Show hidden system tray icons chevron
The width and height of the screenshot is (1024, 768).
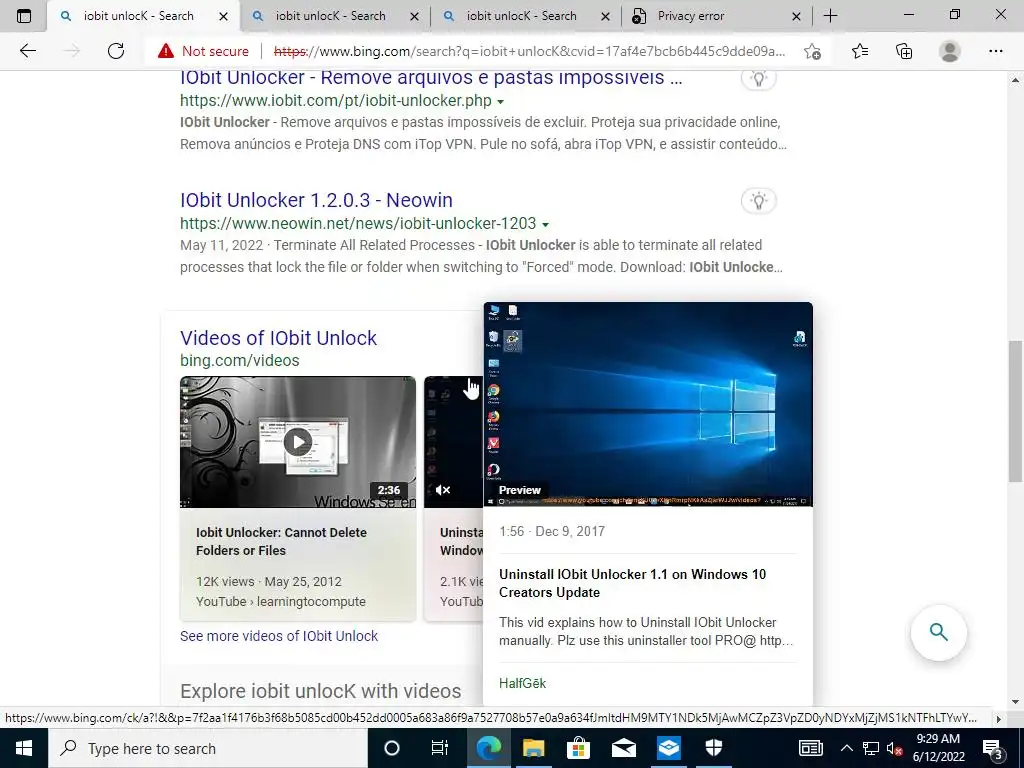(846, 748)
